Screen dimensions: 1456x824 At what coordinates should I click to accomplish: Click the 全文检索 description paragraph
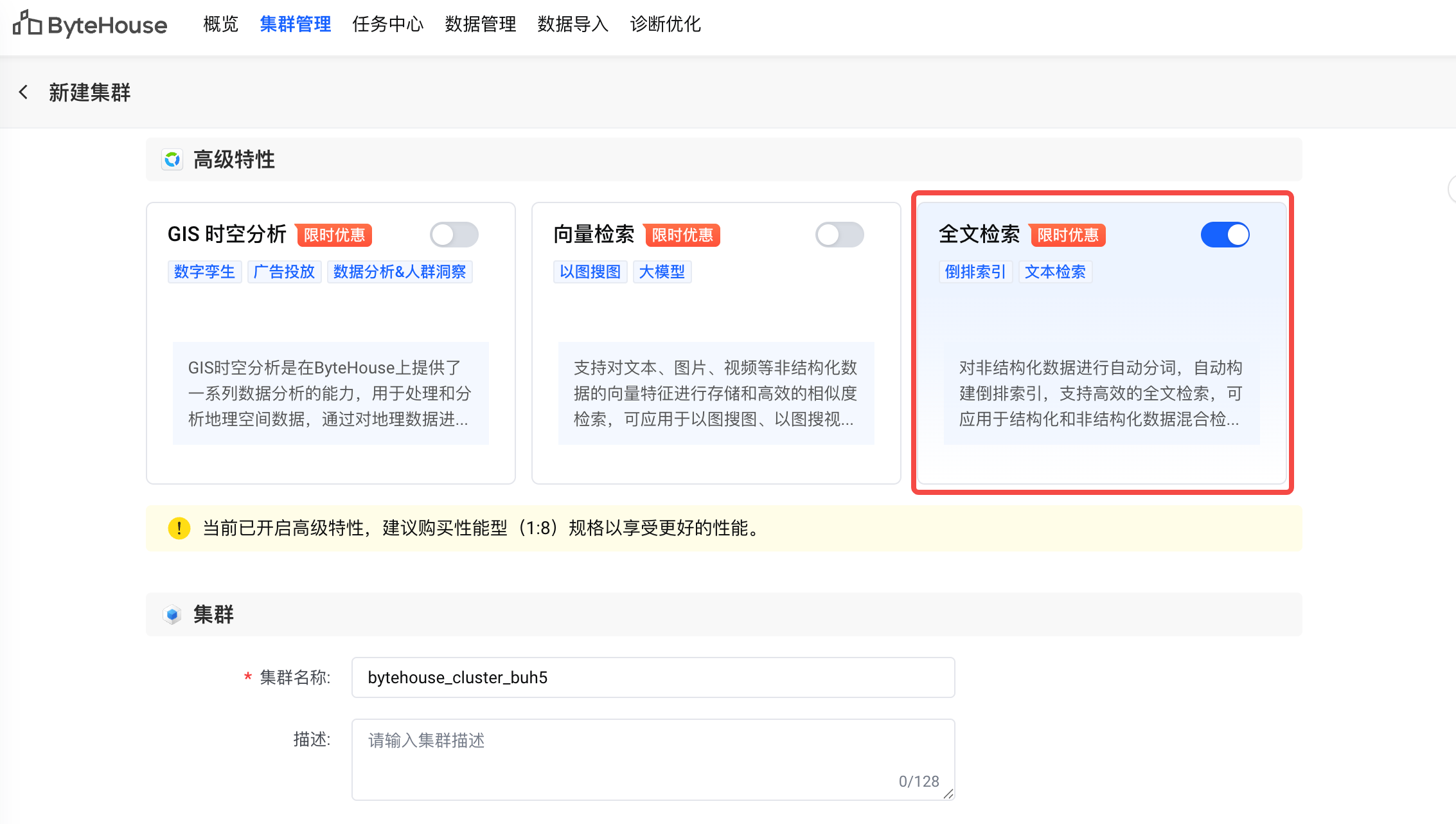1101,393
